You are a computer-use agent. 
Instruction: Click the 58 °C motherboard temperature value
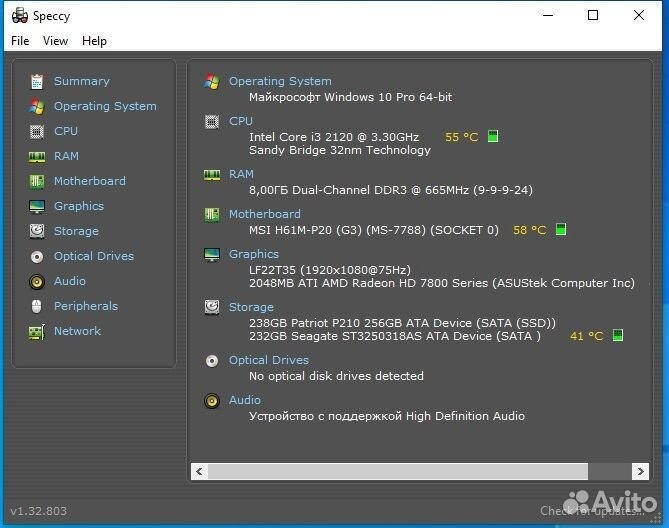(x=529, y=230)
